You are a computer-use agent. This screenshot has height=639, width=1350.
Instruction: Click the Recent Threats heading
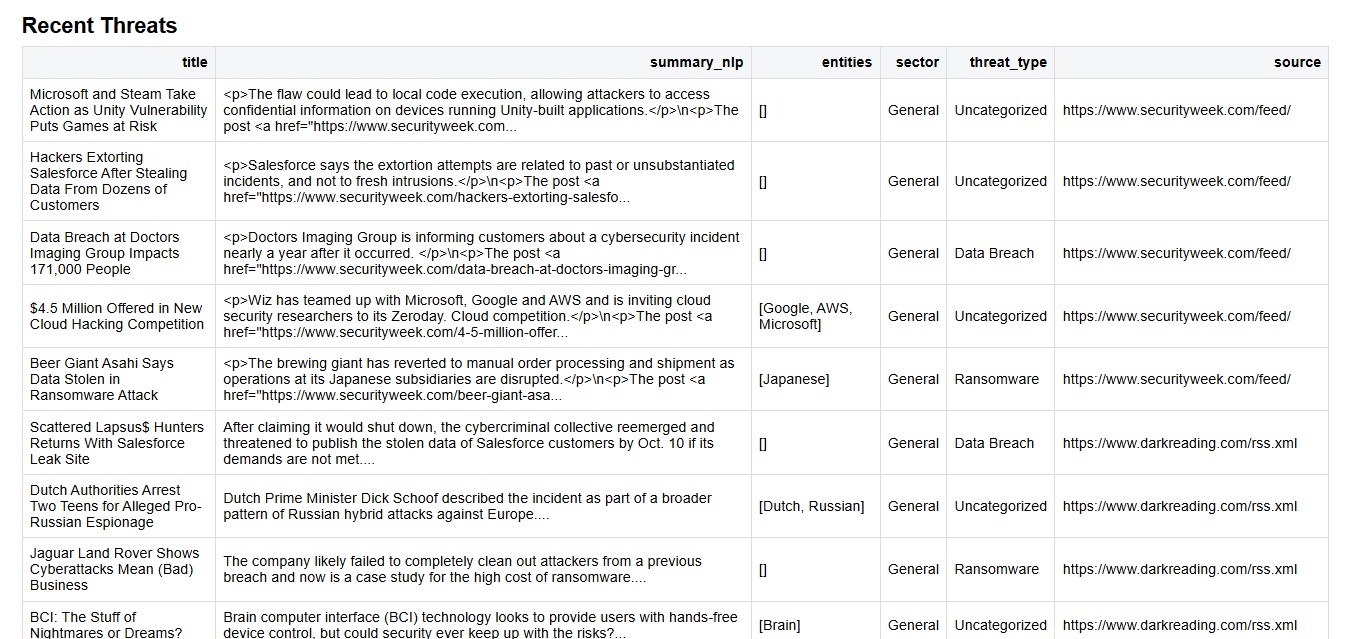[x=100, y=26]
